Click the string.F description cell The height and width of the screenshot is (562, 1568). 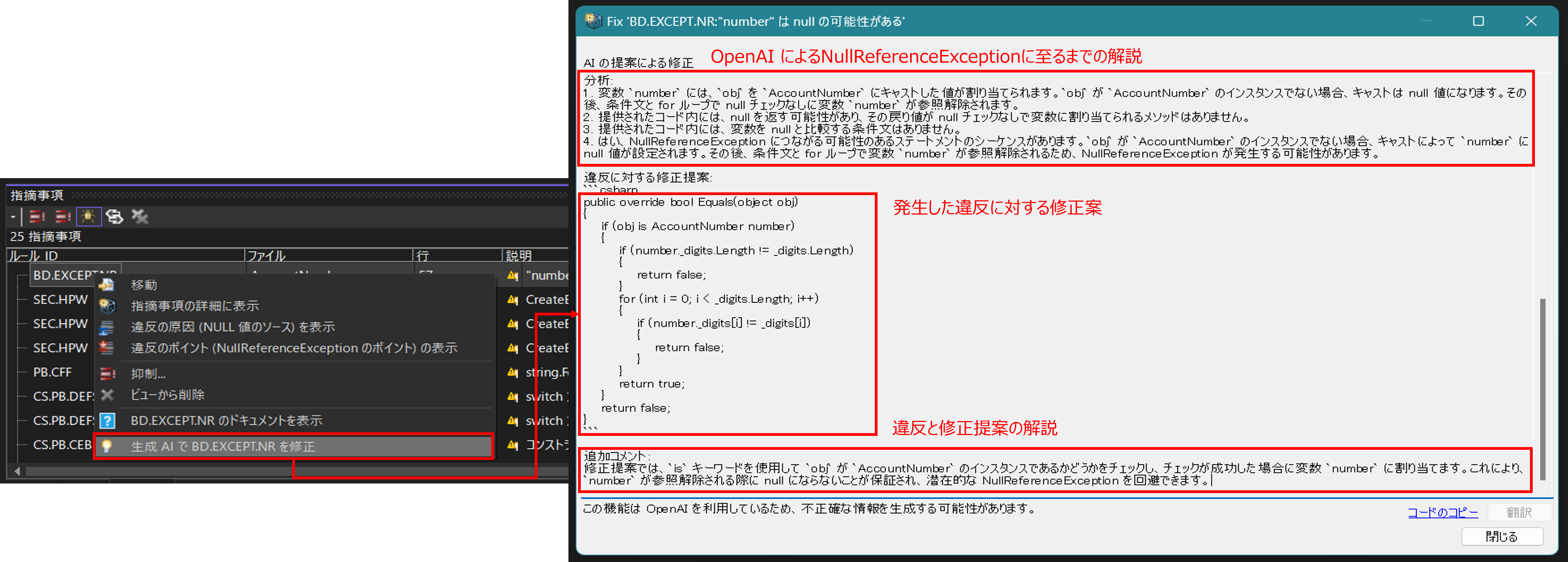[547, 372]
